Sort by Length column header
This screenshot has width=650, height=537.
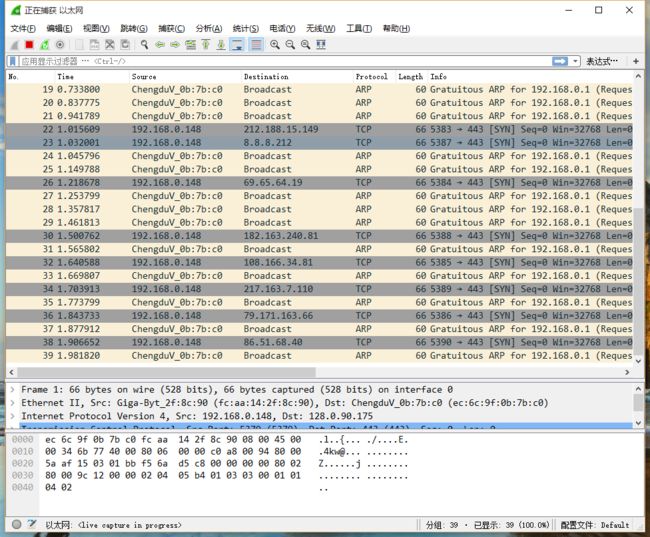click(x=412, y=77)
